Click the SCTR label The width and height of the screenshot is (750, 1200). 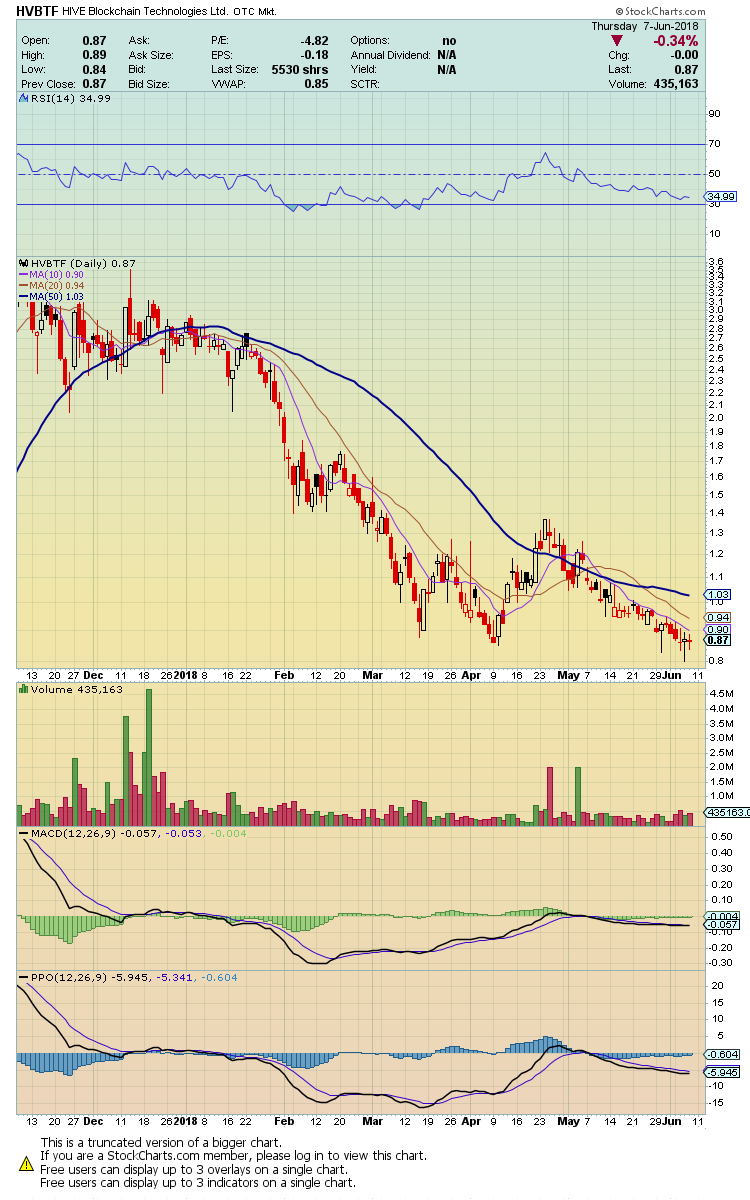coord(366,85)
